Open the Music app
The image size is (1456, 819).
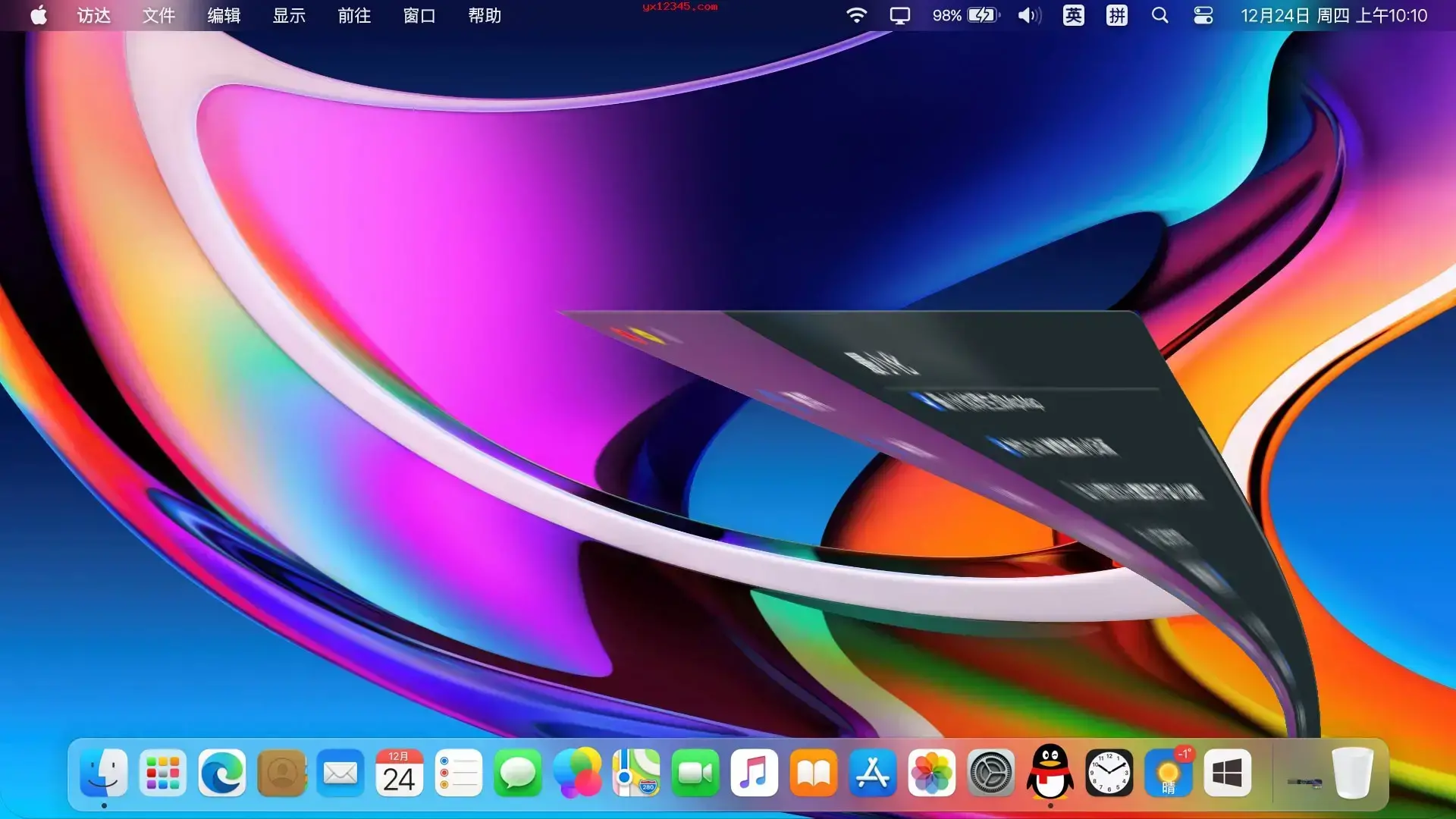tap(755, 773)
